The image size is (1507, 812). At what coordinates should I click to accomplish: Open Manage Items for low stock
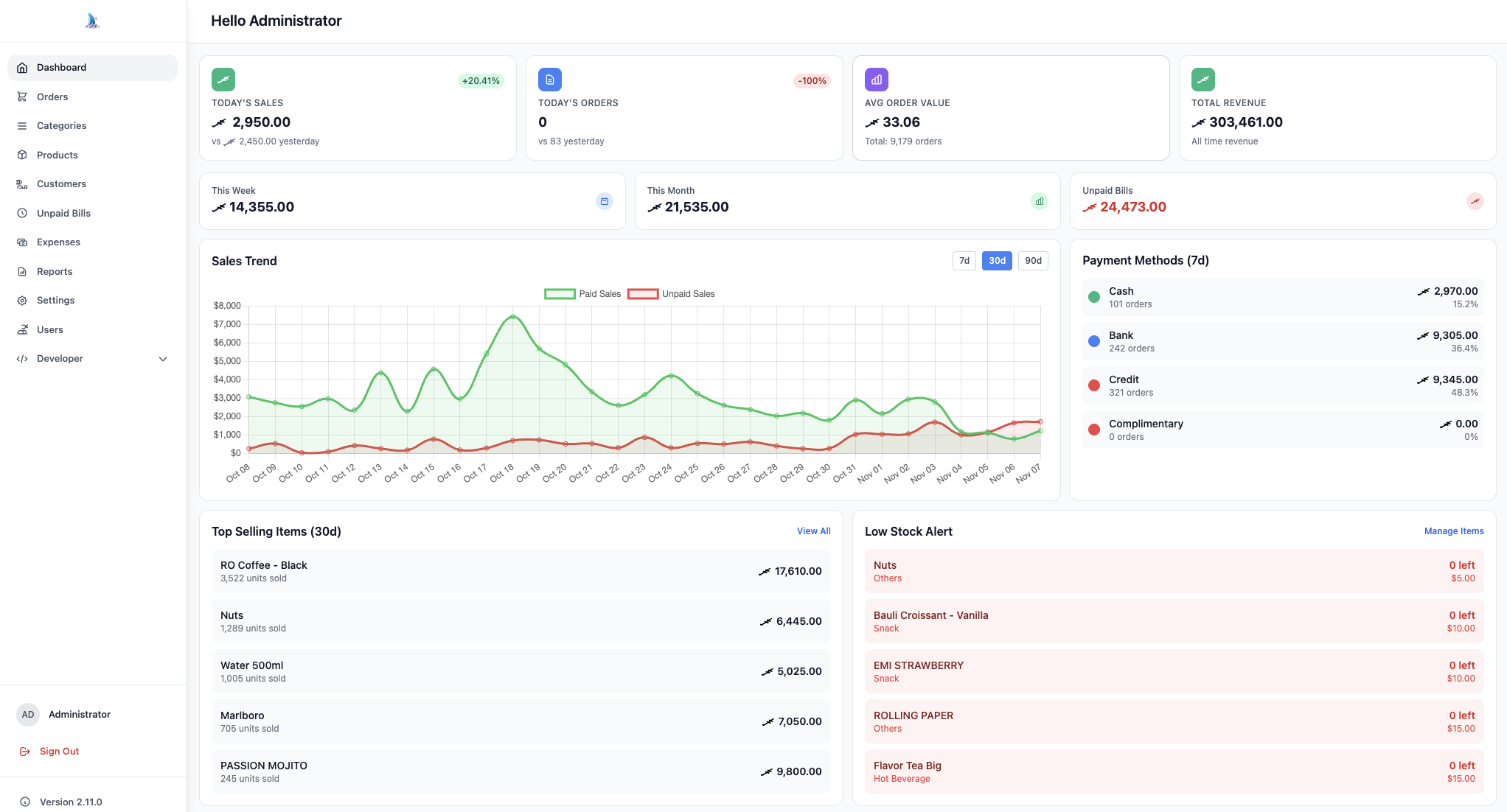tap(1453, 531)
